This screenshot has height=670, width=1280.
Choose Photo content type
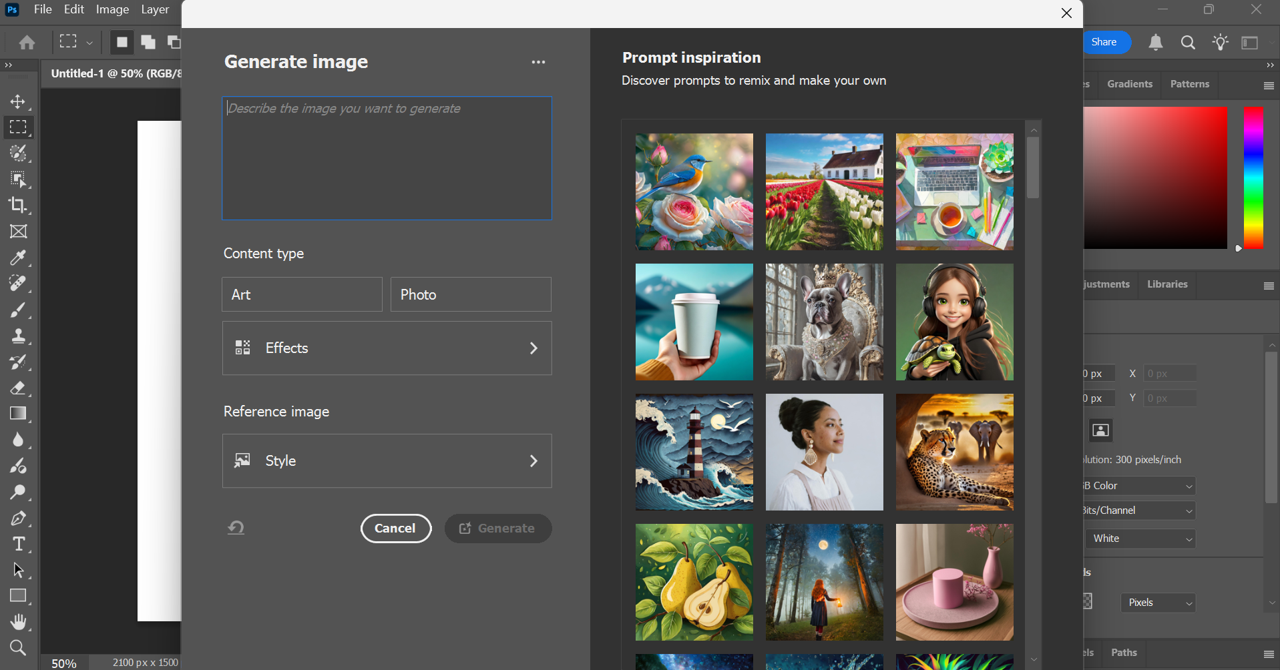point(470,295)
